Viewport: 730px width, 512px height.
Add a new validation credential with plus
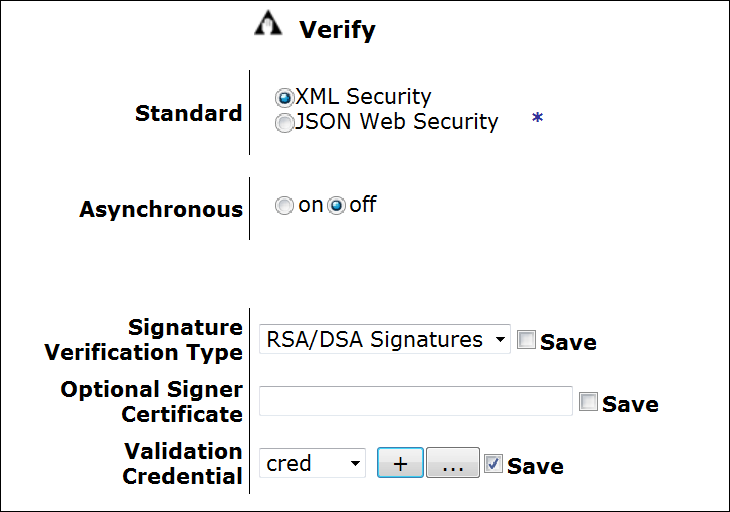(x=400, y=463)
